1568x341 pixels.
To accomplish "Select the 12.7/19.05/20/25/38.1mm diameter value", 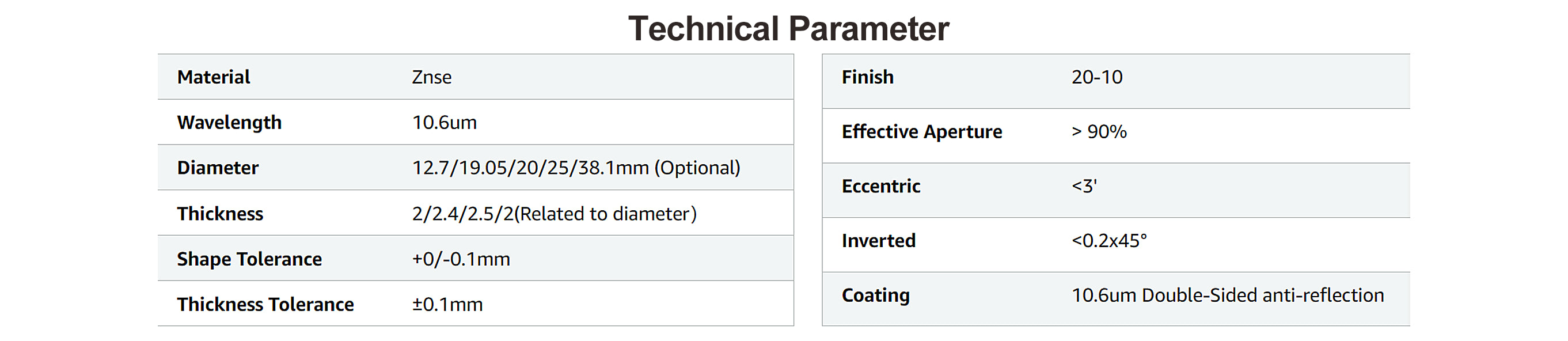I will (x=576, y=168).
